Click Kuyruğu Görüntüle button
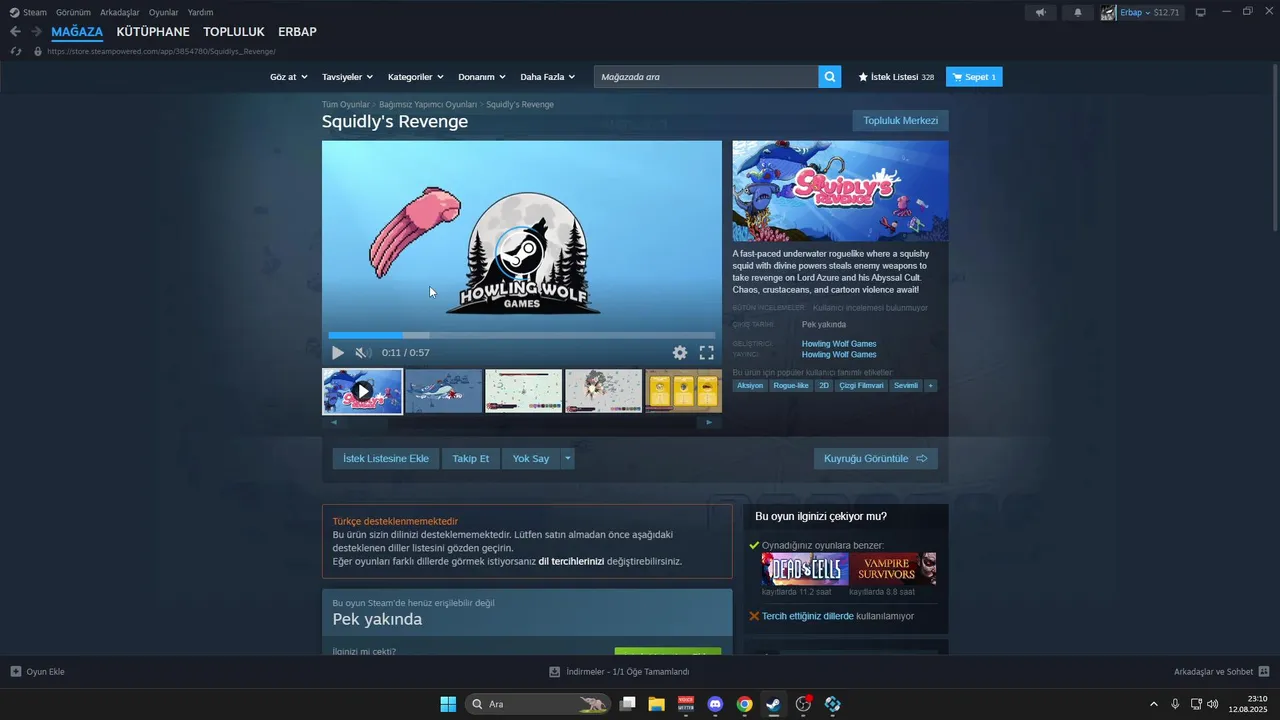 [x=876, y=458]
